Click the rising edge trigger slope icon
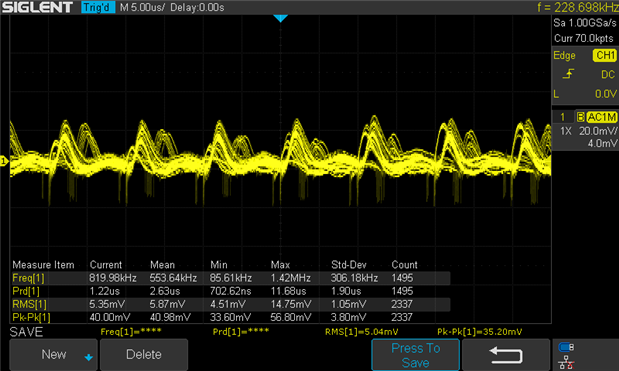The image size is (619, 371). click(x=568, y=74)
